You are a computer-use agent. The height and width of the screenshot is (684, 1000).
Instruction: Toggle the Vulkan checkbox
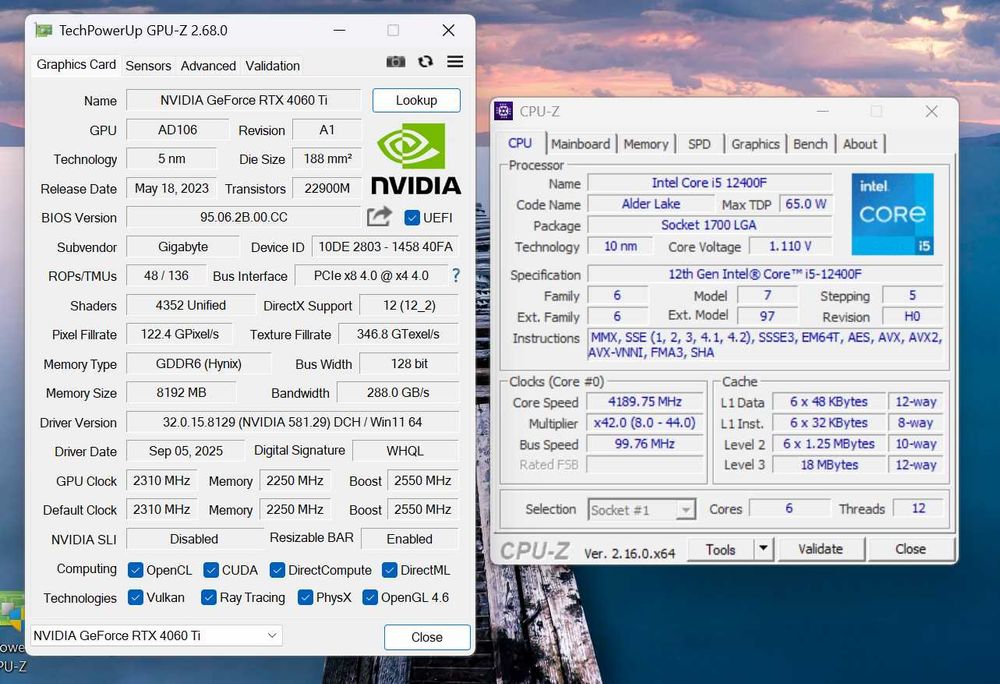135,597
